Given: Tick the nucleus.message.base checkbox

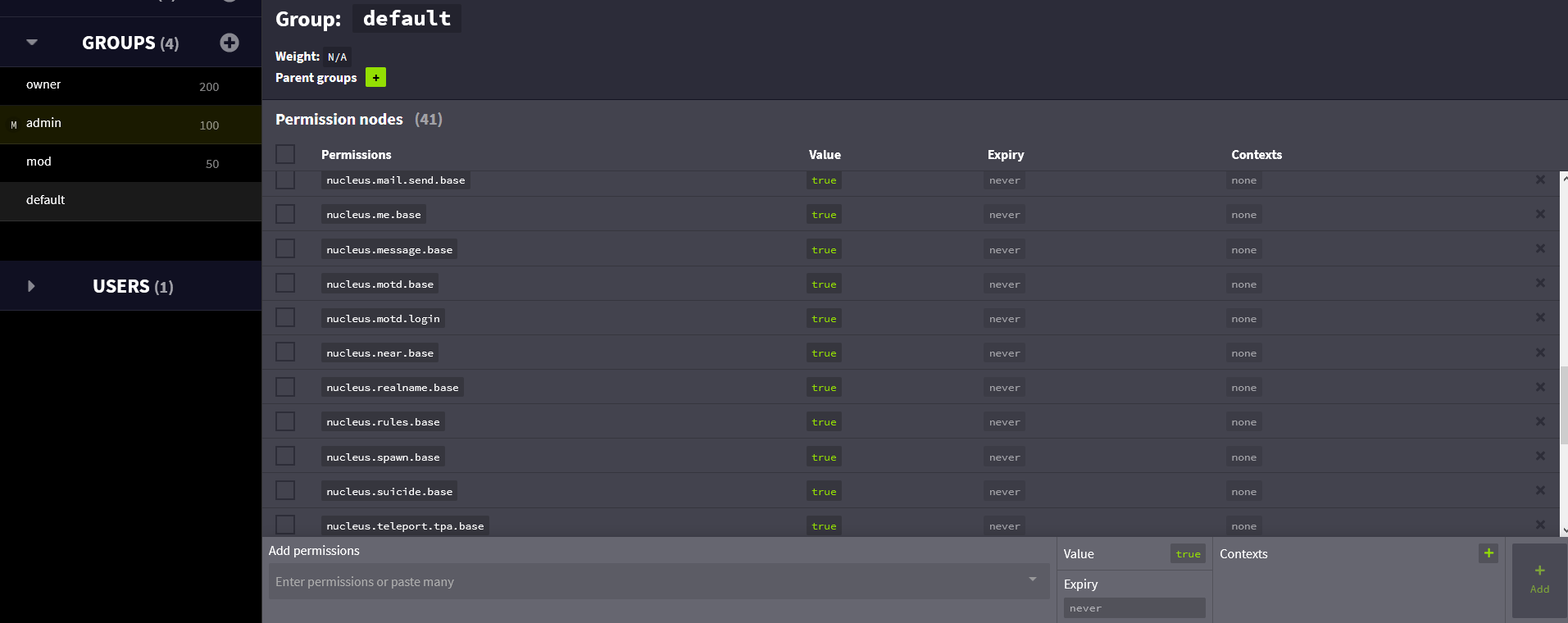Looking at the screenshot, I should (285, 249).
